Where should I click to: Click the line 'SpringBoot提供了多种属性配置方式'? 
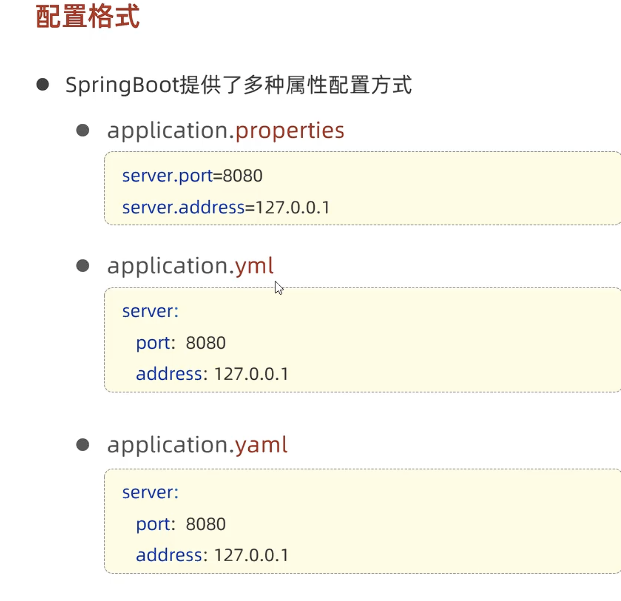[x=238, y=85]
